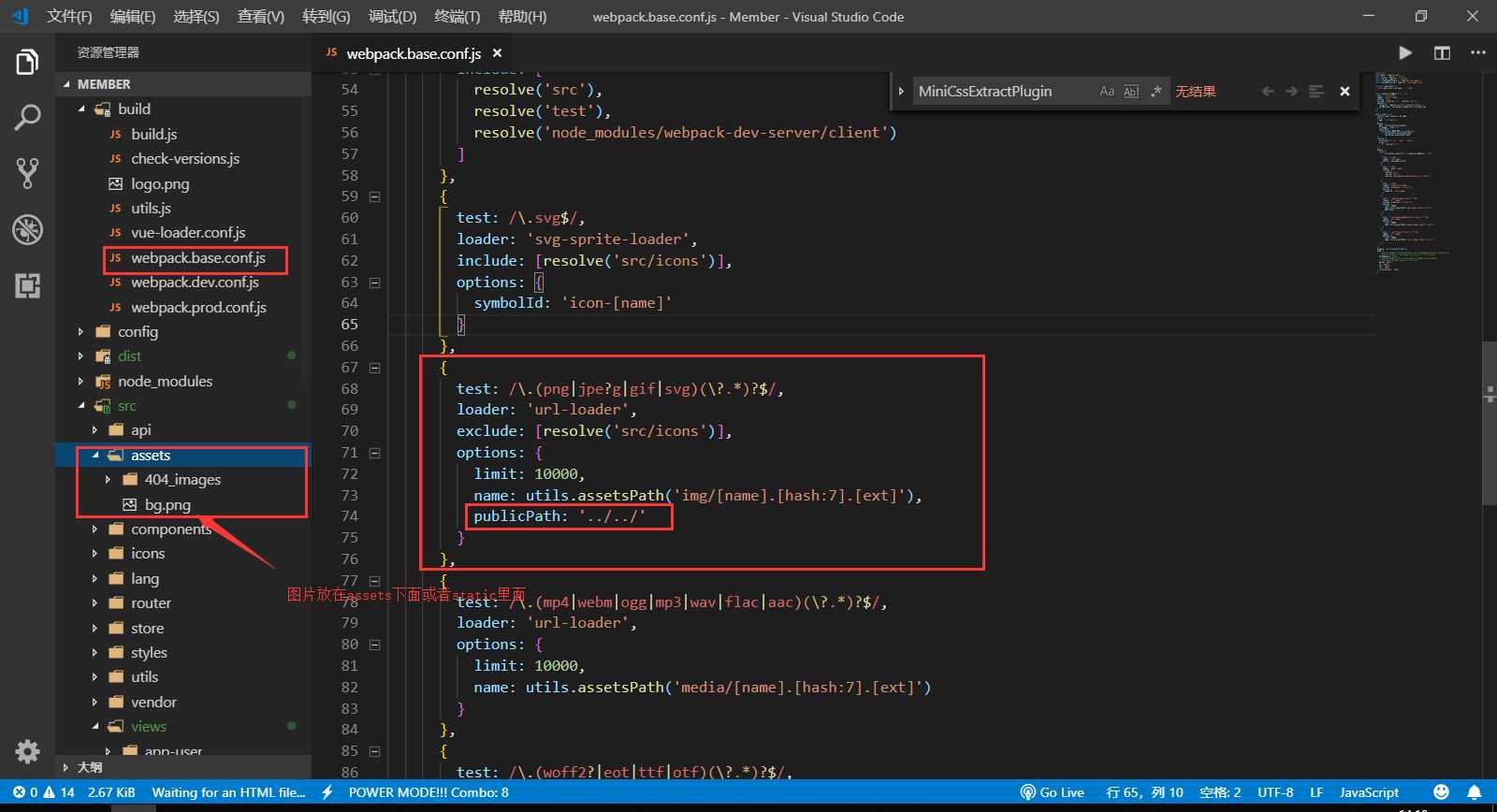Open the Extensions view icon
The height and width of the screenshot is (812, 1497).
pos(27,285)
